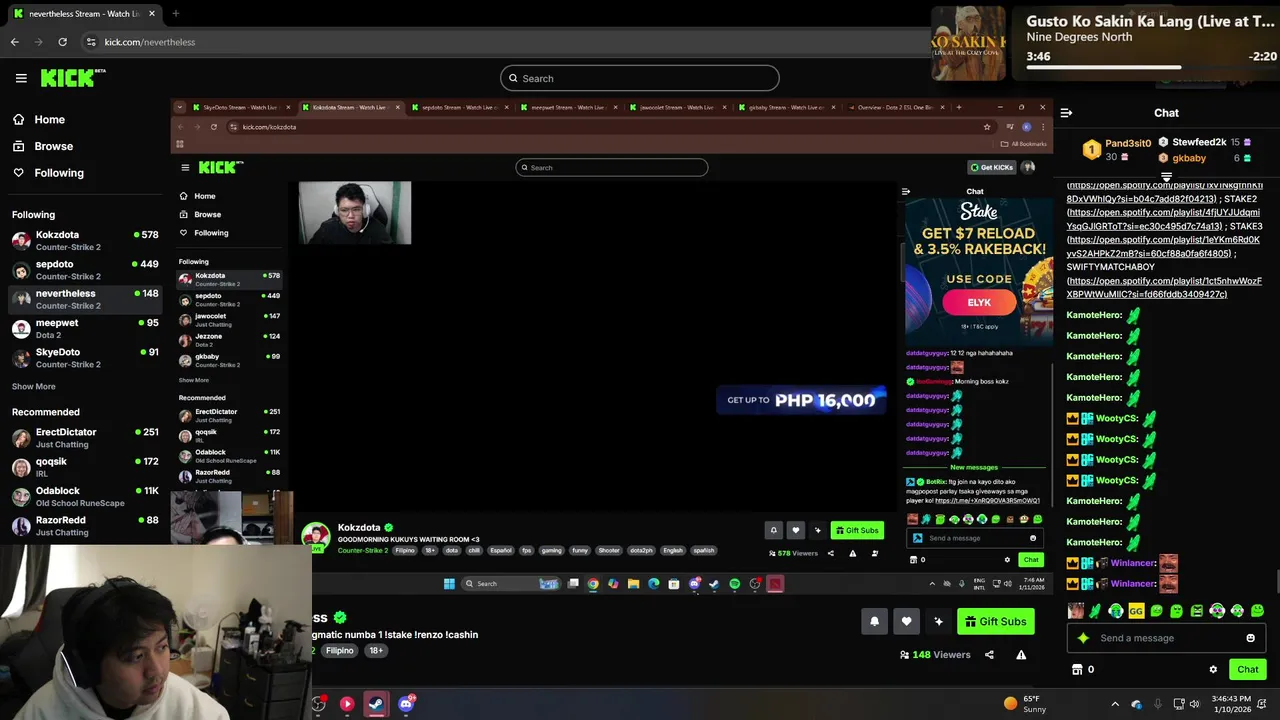
Task: Open the Kick hamburger menu in the outer page
Action: click(21, 78)
